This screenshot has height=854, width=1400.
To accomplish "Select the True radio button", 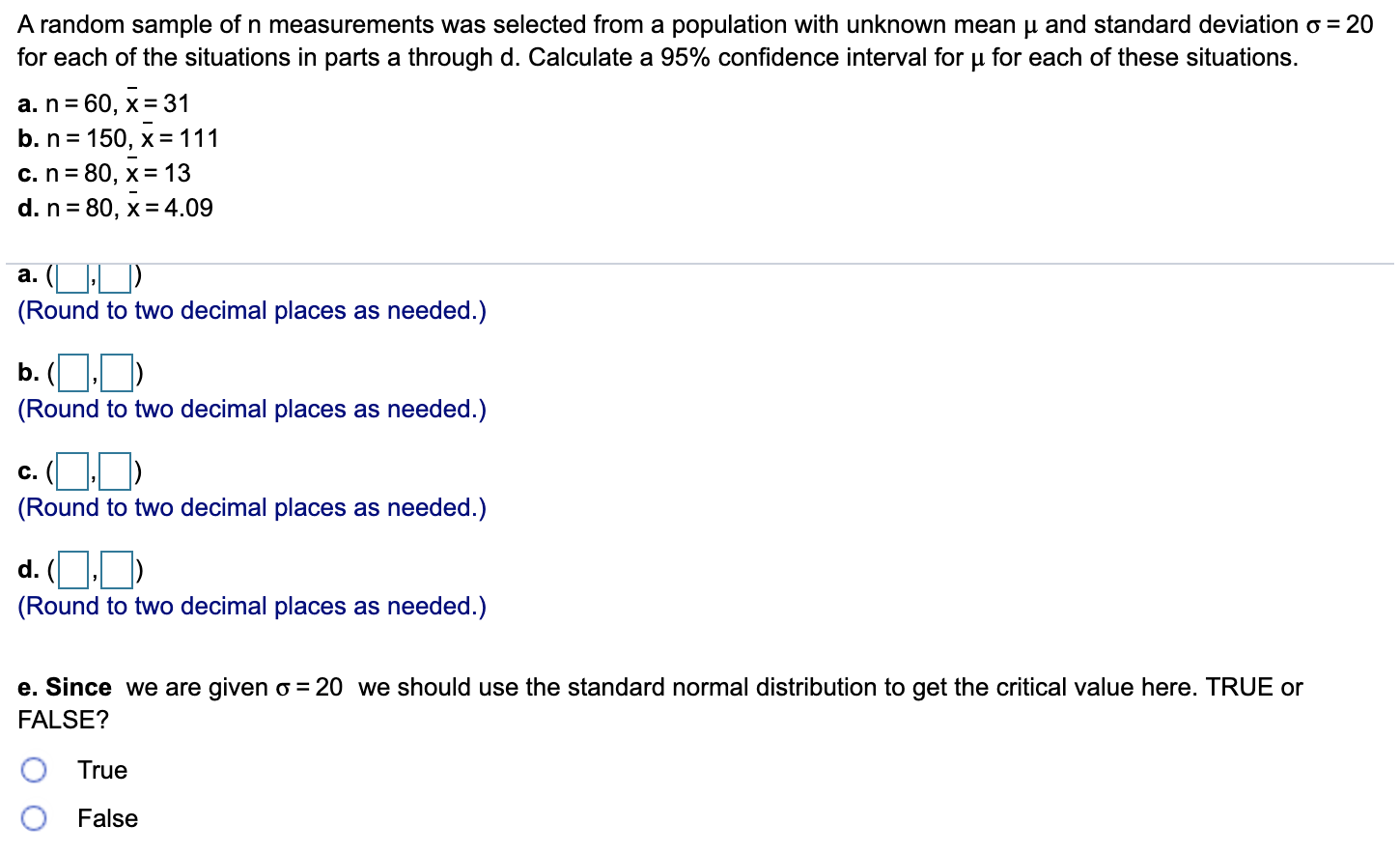I will (x=34, y=770).
